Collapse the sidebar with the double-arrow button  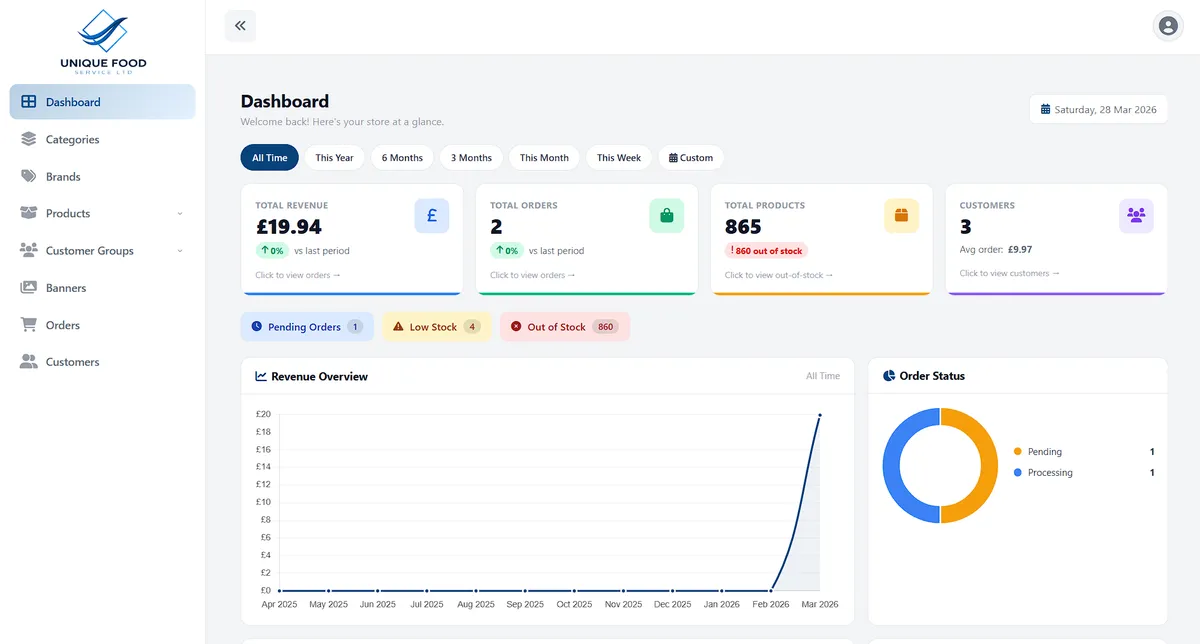[x=239, y=25]
